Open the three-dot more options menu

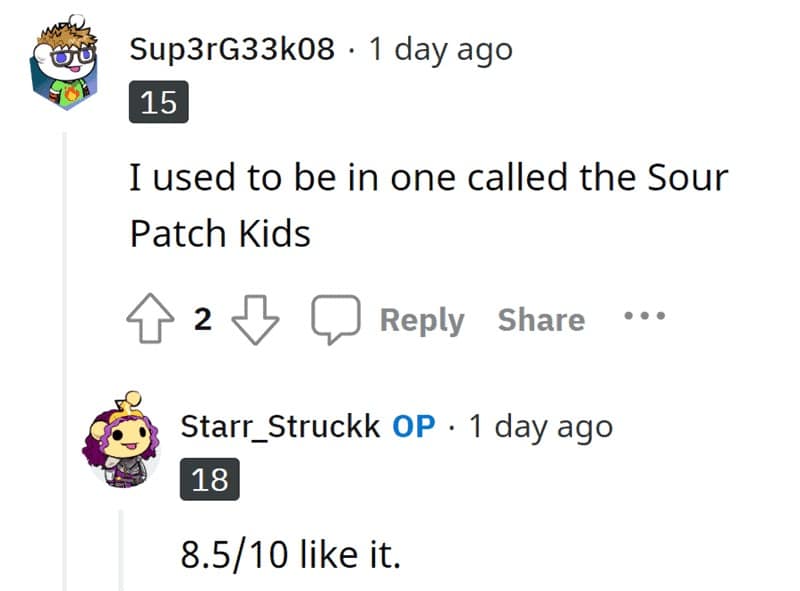(x=643, y=318)
